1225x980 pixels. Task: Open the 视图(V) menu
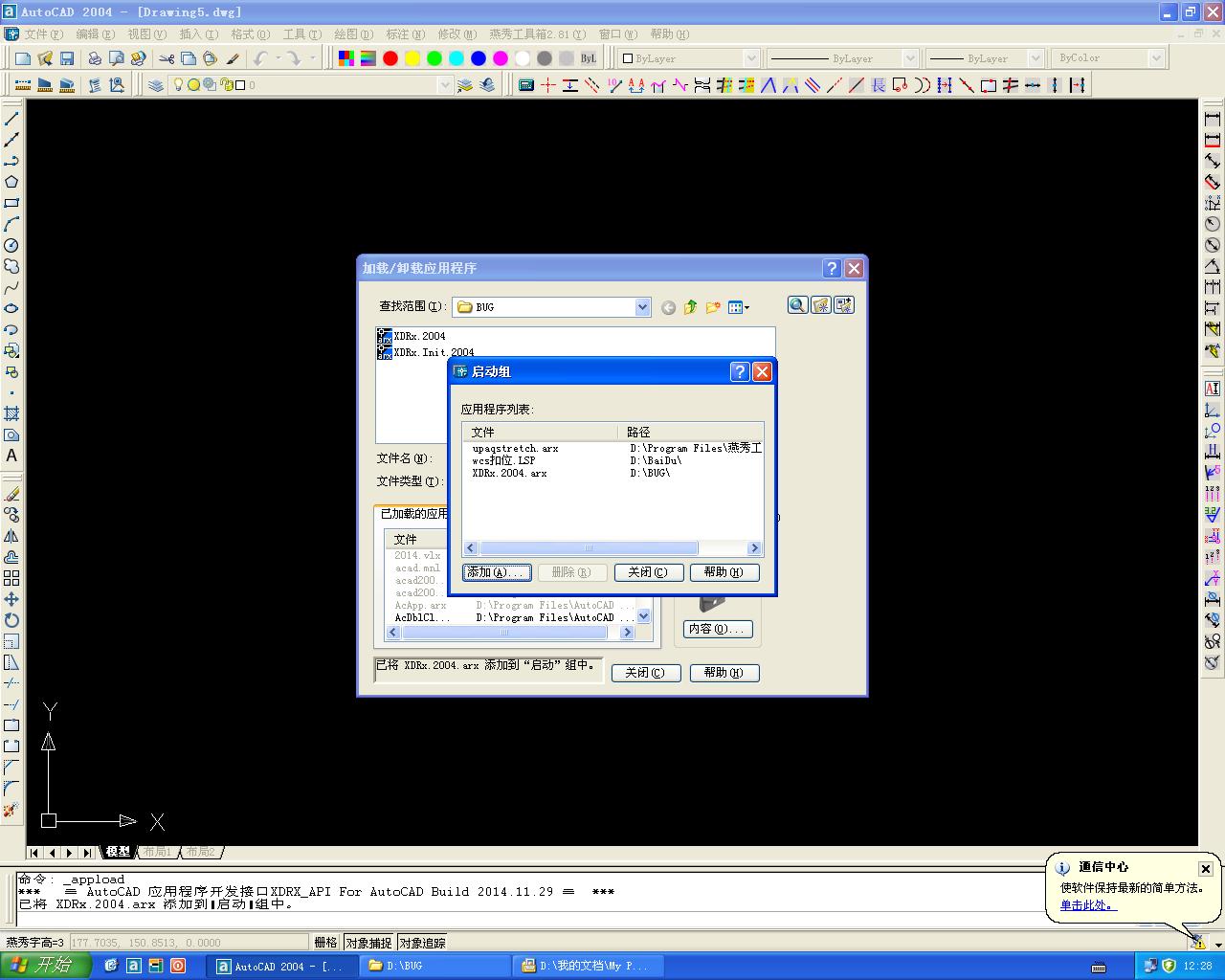pos(146,34)
